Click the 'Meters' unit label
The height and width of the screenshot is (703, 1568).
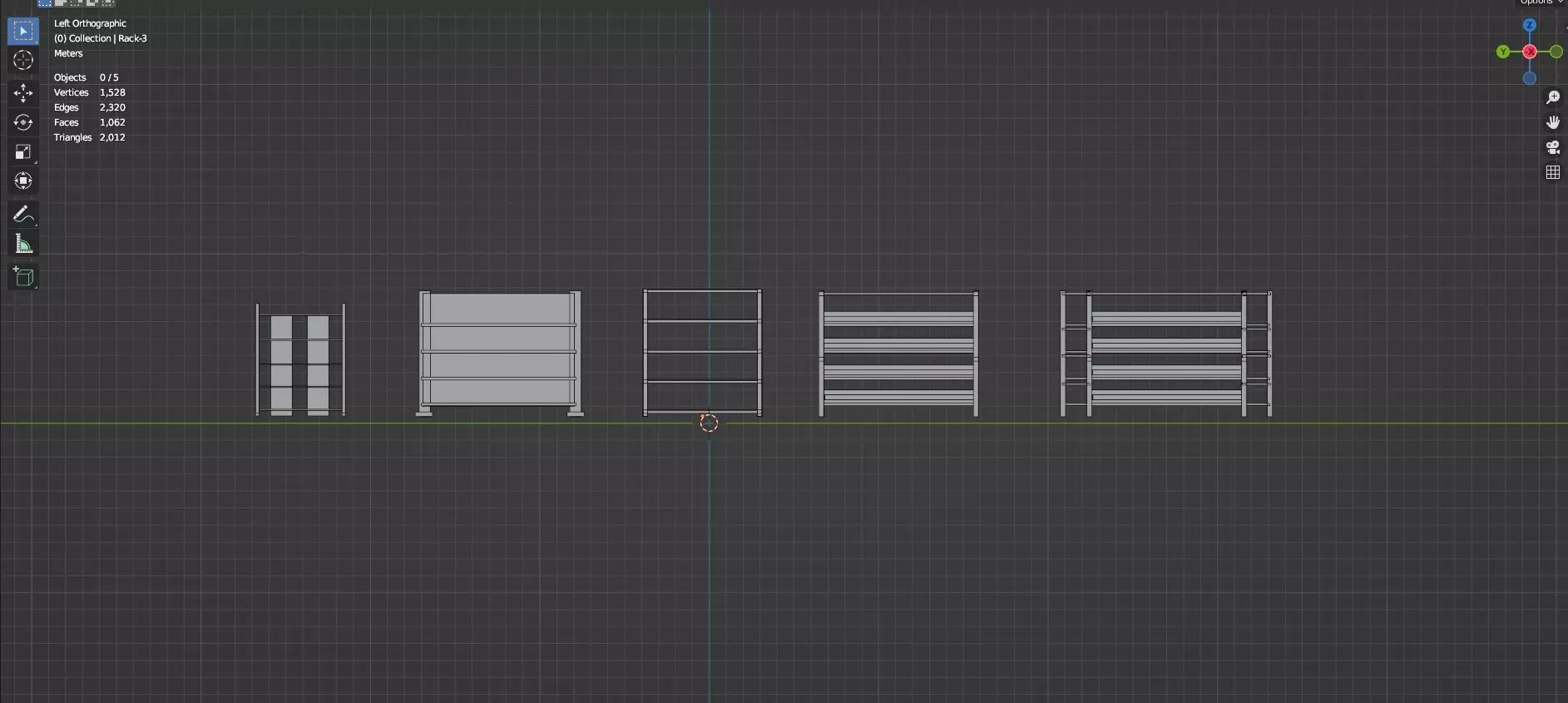point(68,53)
